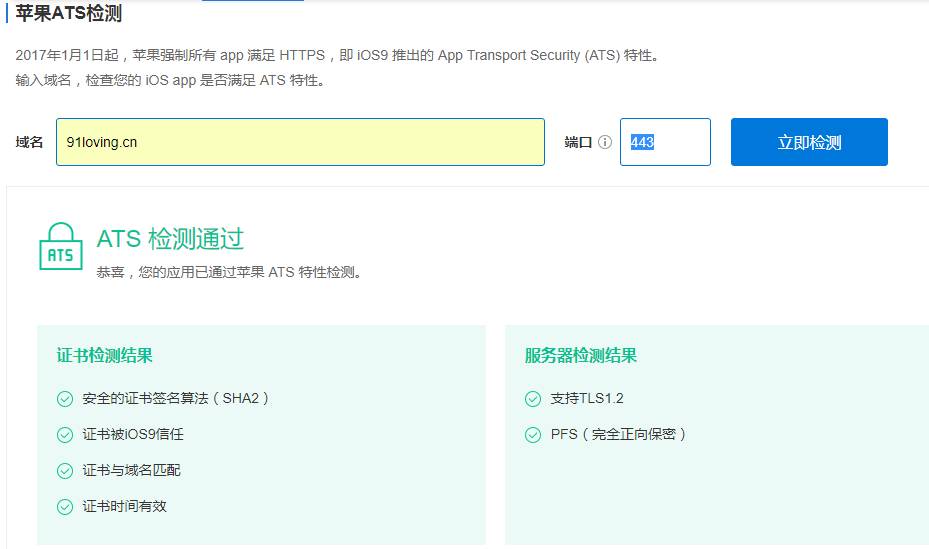Click the 端口 field label

point(578,143)
